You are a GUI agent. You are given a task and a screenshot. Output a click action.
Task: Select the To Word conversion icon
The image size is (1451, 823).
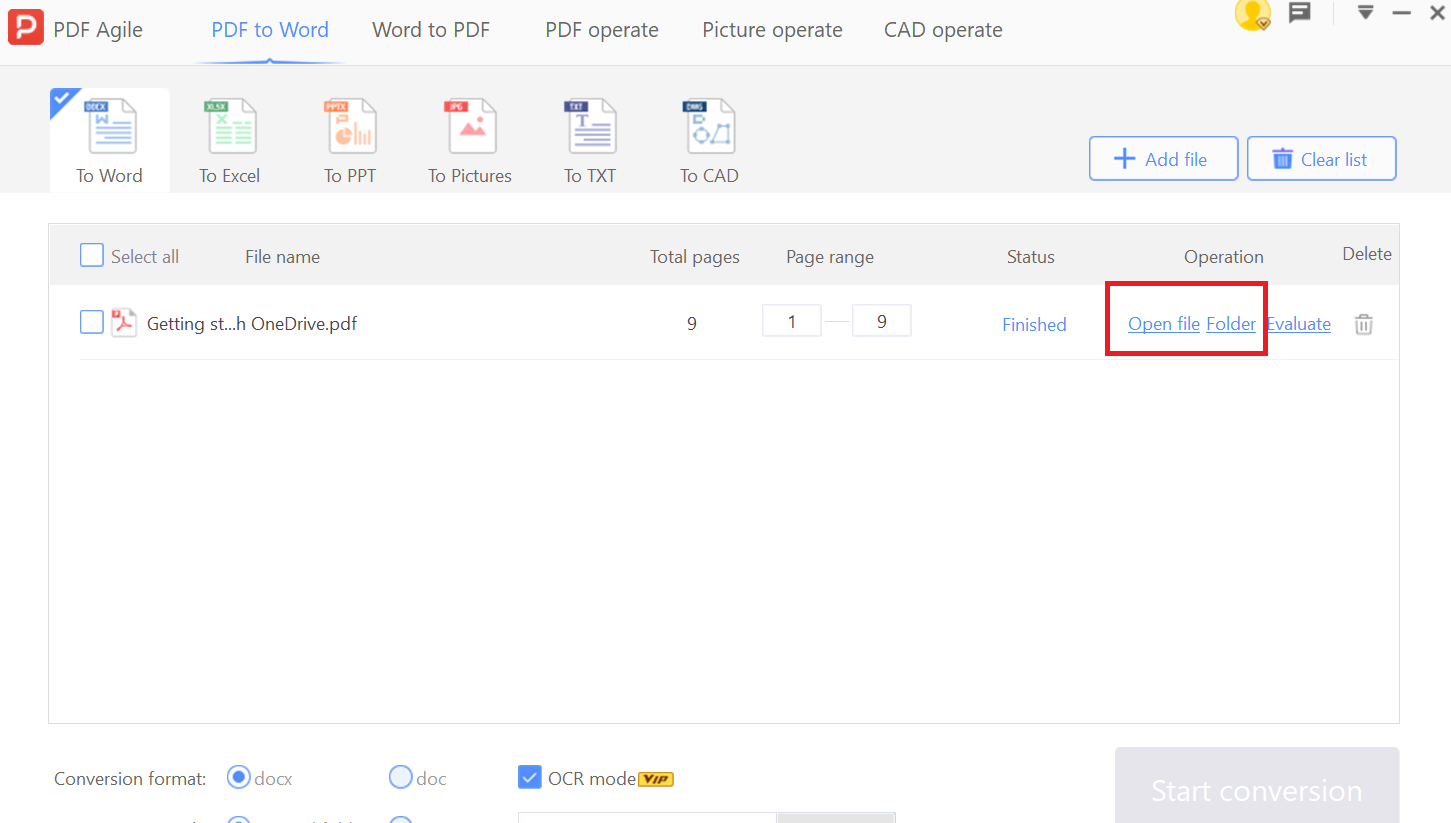(110, 128)
